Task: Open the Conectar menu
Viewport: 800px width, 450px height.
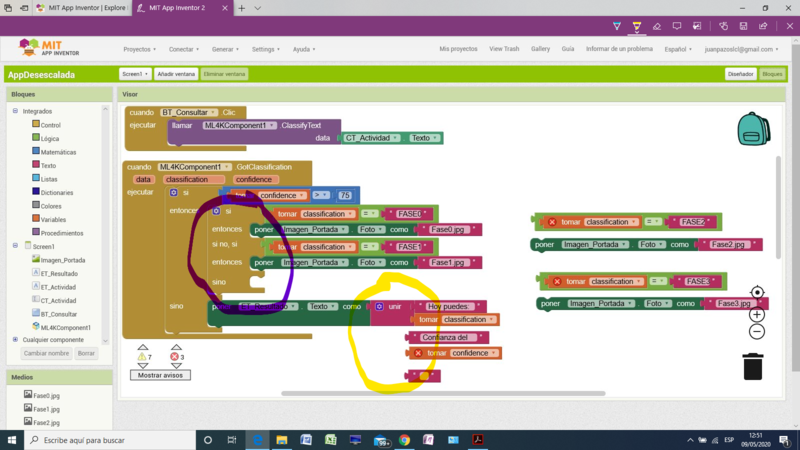Action: point(183,49)
